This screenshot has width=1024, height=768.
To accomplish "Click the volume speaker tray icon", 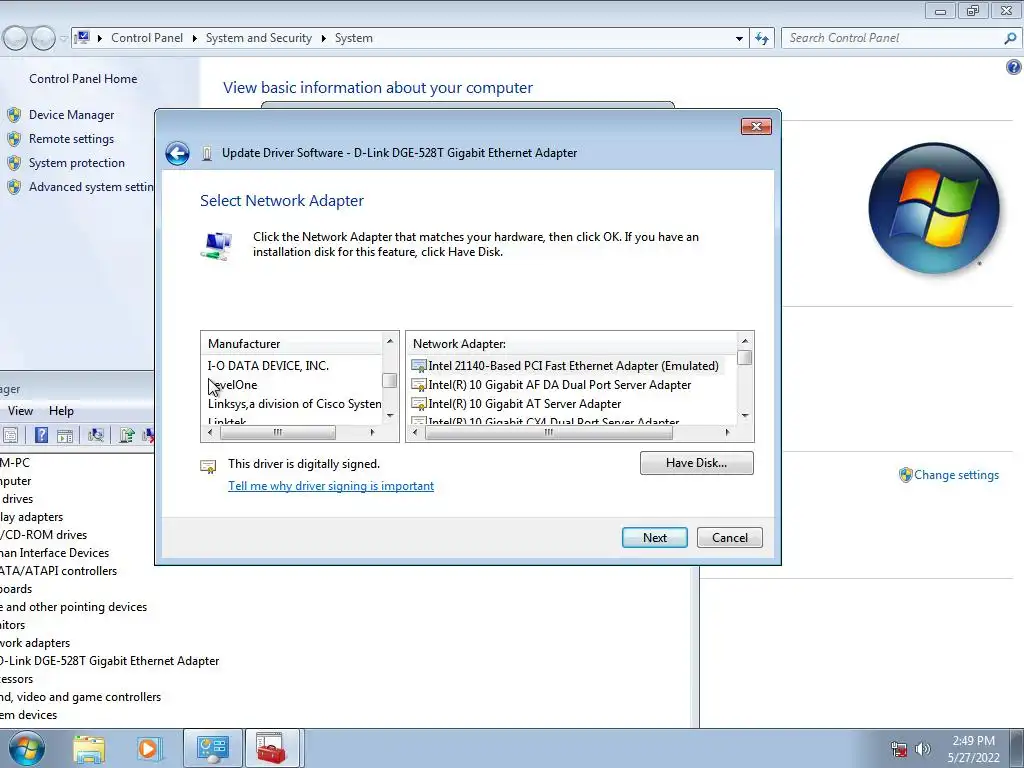I will coord(923,749).
